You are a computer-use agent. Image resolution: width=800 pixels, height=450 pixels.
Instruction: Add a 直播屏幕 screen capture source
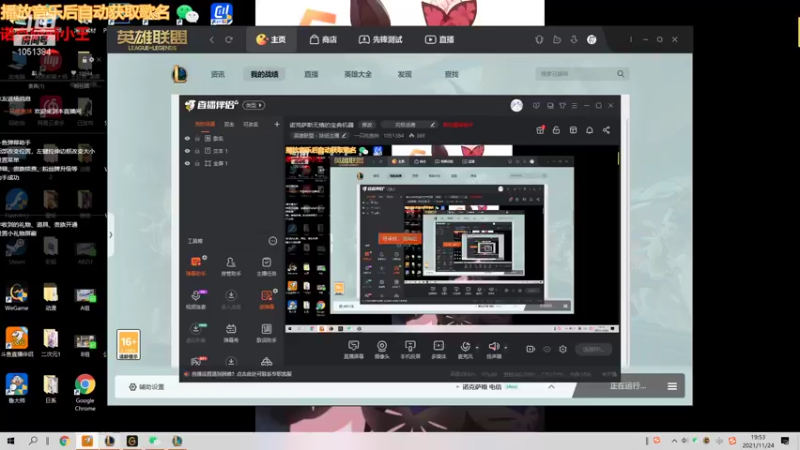click(354, 349)
